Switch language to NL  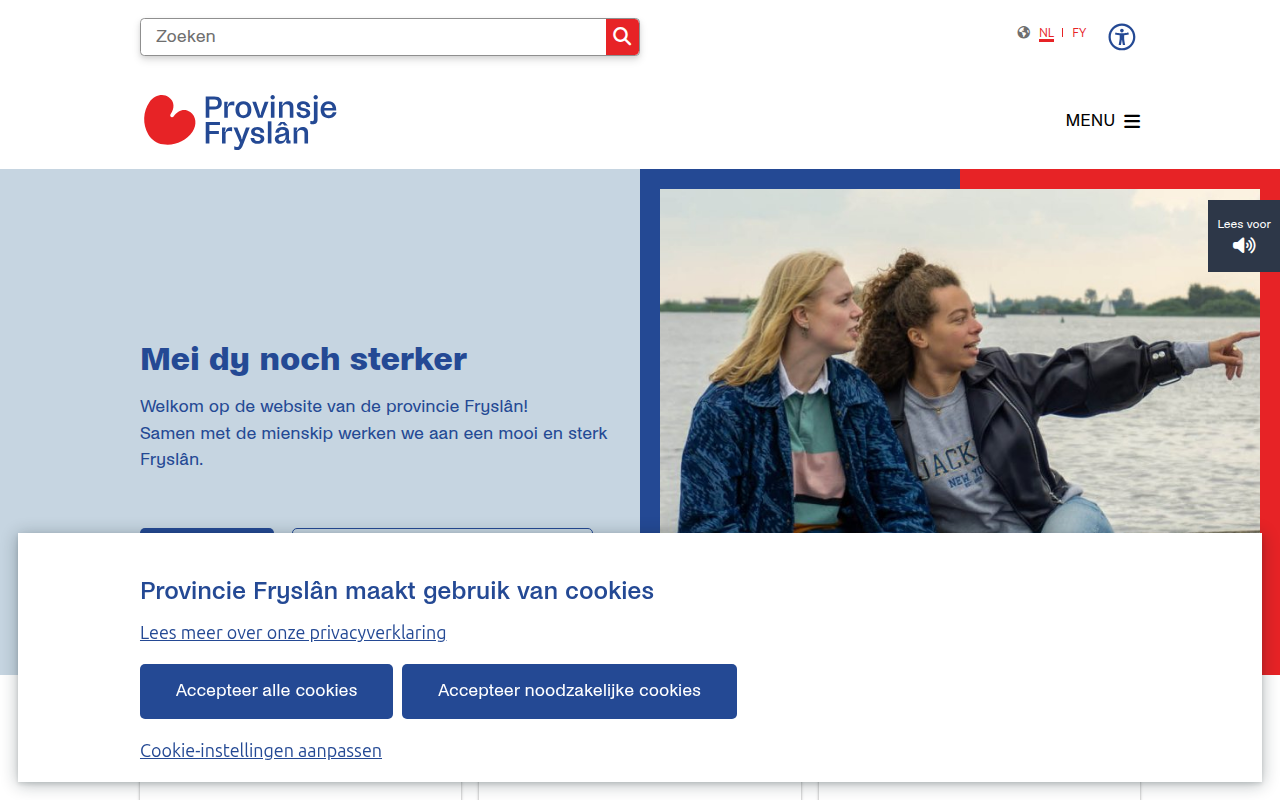1046,33
